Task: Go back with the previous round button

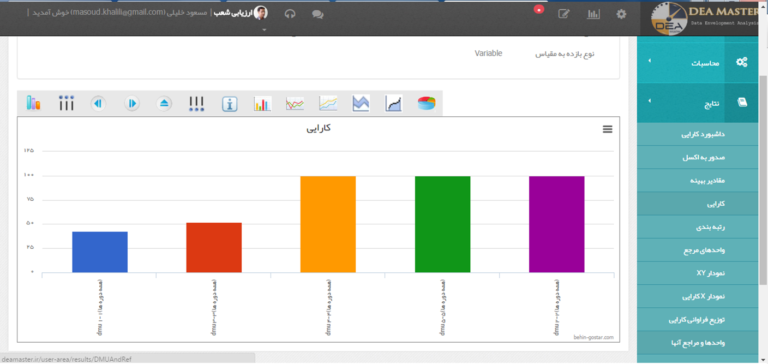Action: pos(98,103)
